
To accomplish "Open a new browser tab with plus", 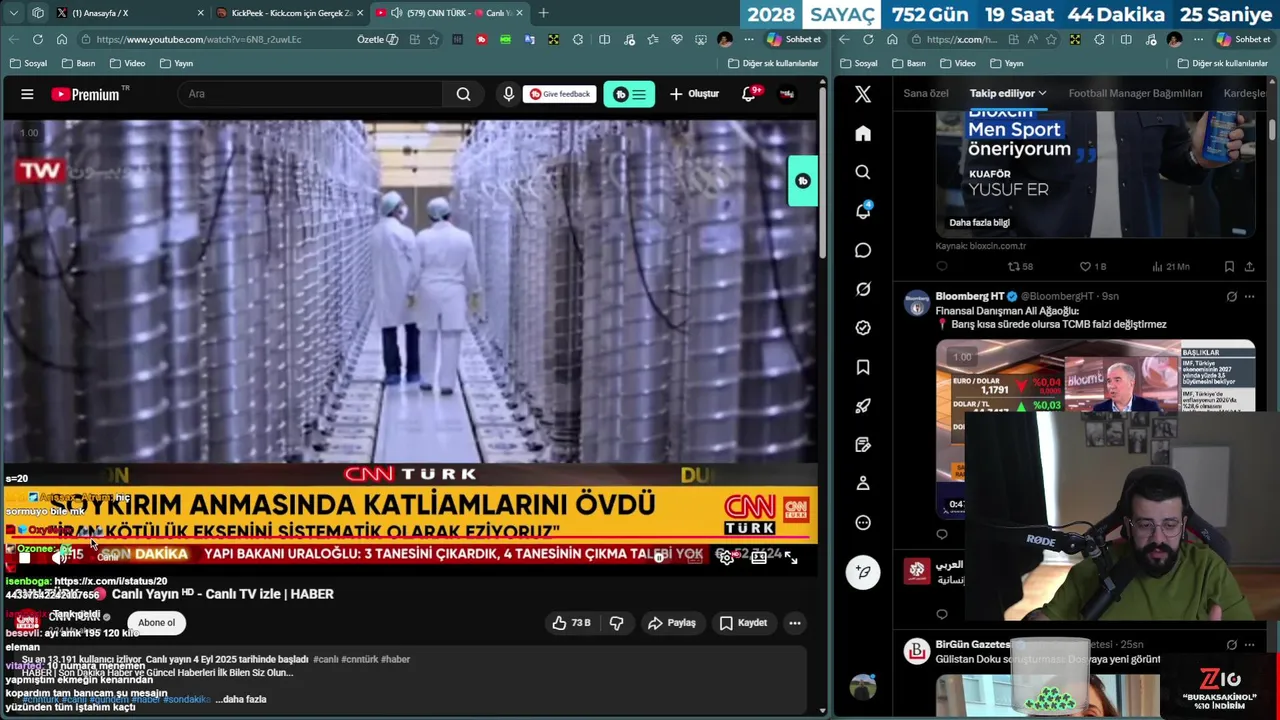I will (543, 13).
